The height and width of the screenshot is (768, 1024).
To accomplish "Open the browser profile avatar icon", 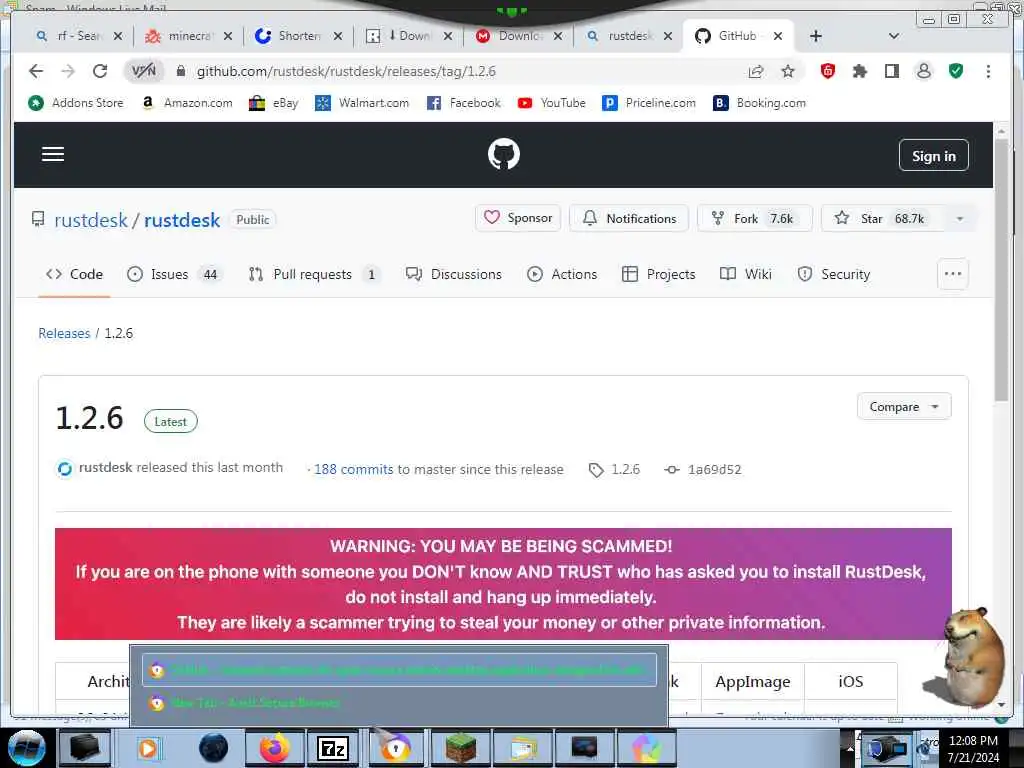I will (923, 71).
